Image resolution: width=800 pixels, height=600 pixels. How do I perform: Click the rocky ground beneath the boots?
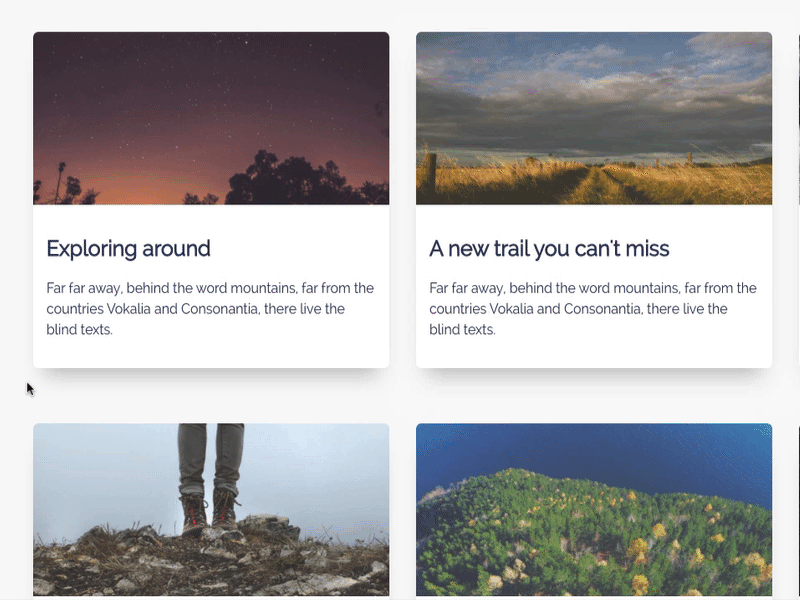coord(211,561)
